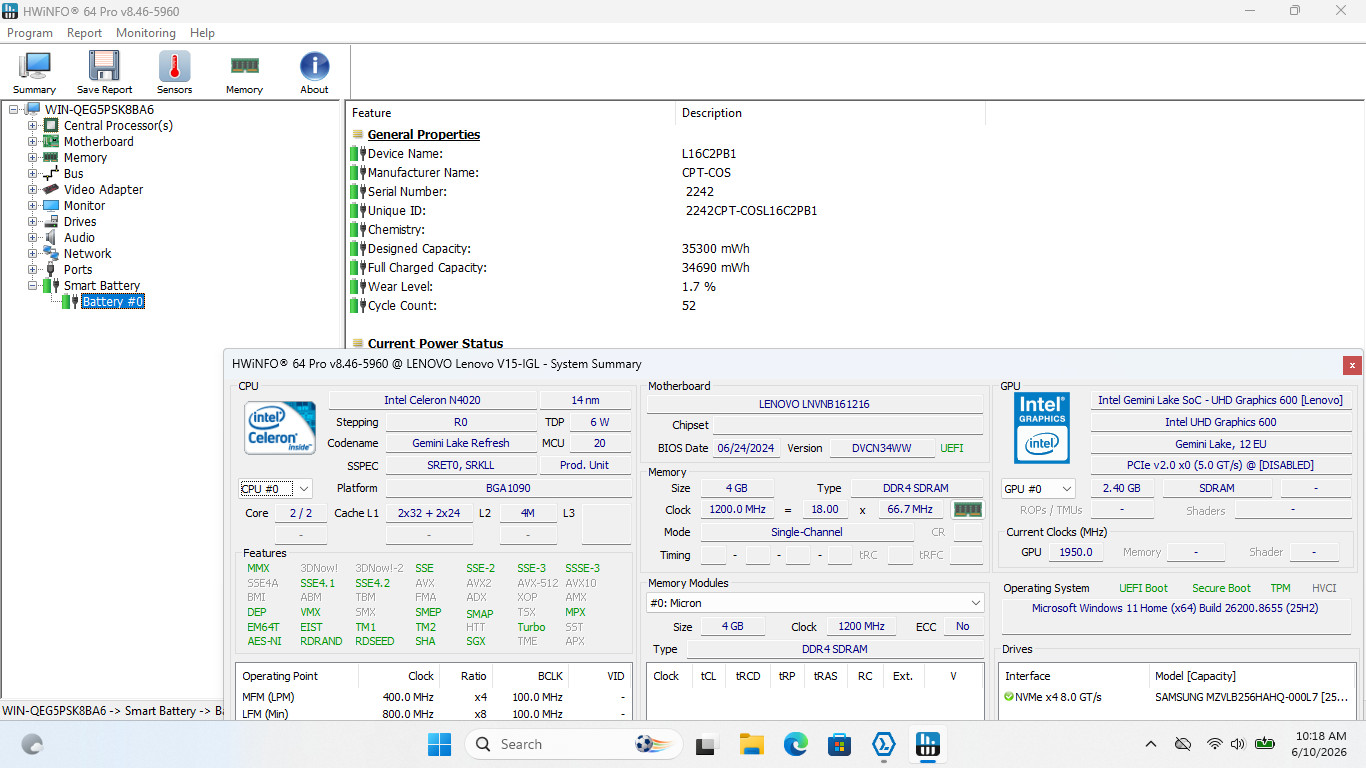Click the 'LENOVO LNVNB161216' motherboard field
The image size is (1366, 768).
(x=814, y=404)
